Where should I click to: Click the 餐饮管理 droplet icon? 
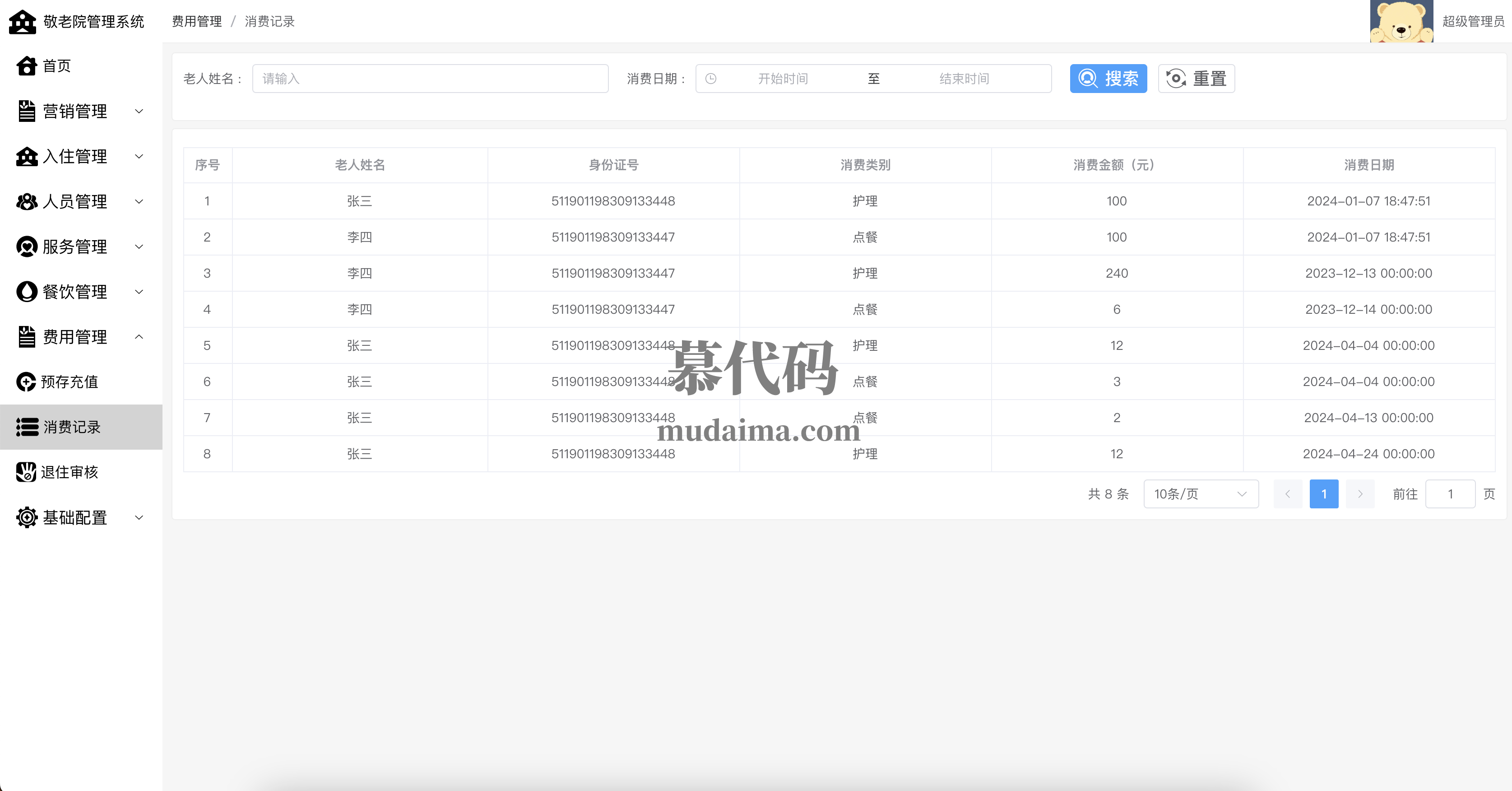click(x=27, y=292)
